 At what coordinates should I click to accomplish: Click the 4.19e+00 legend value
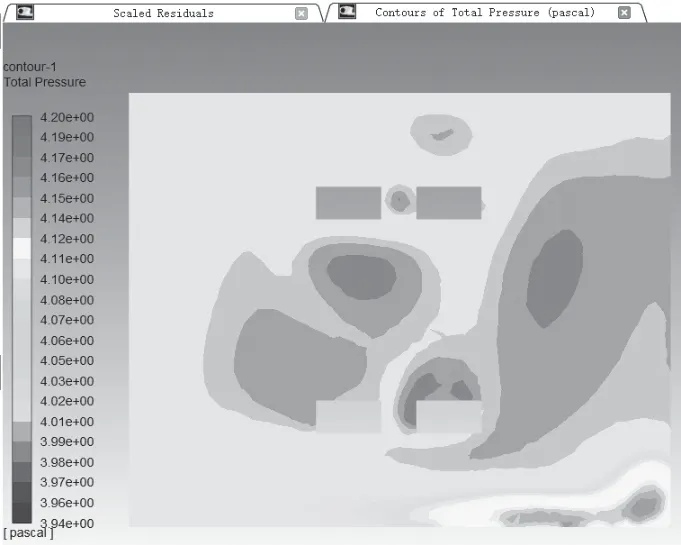tap(67, 137)
